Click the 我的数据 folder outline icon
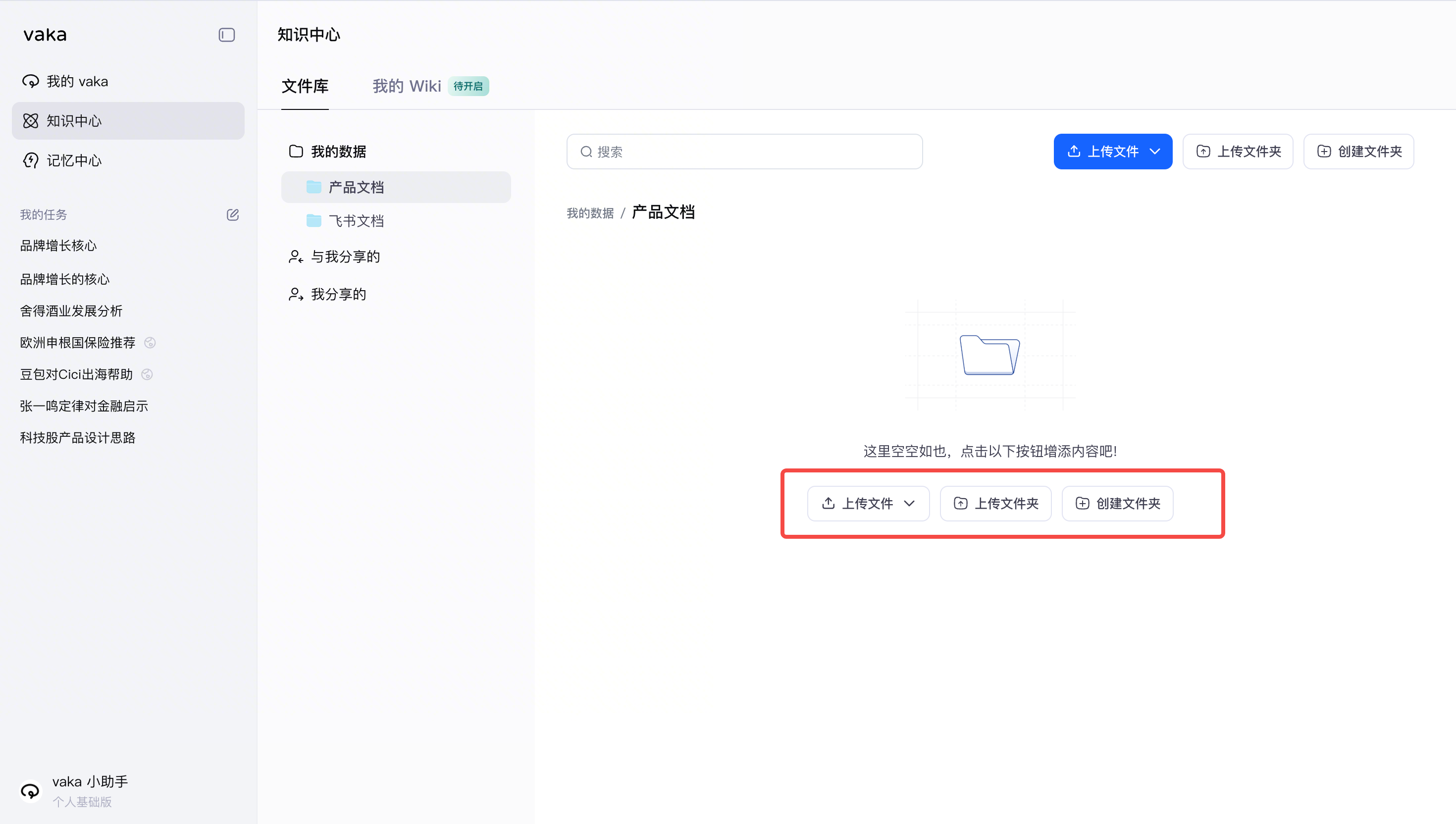The width and height of the screenshot is (1456, 824). (296, 152)
